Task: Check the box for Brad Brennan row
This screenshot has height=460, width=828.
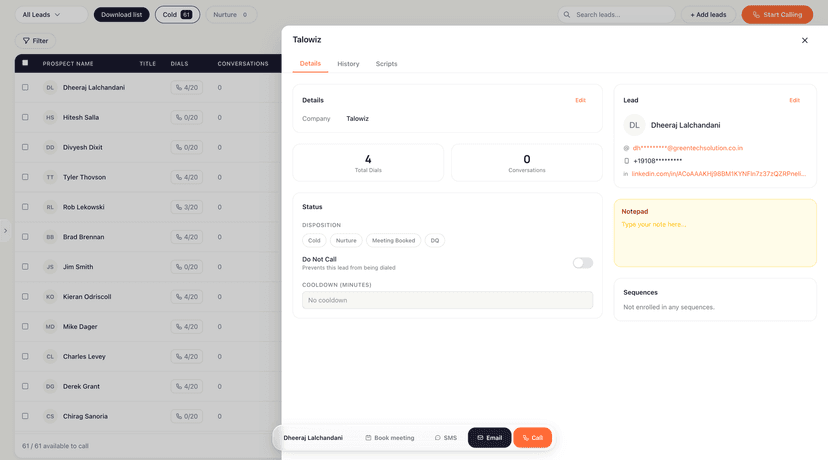Action: coord(25,237)
